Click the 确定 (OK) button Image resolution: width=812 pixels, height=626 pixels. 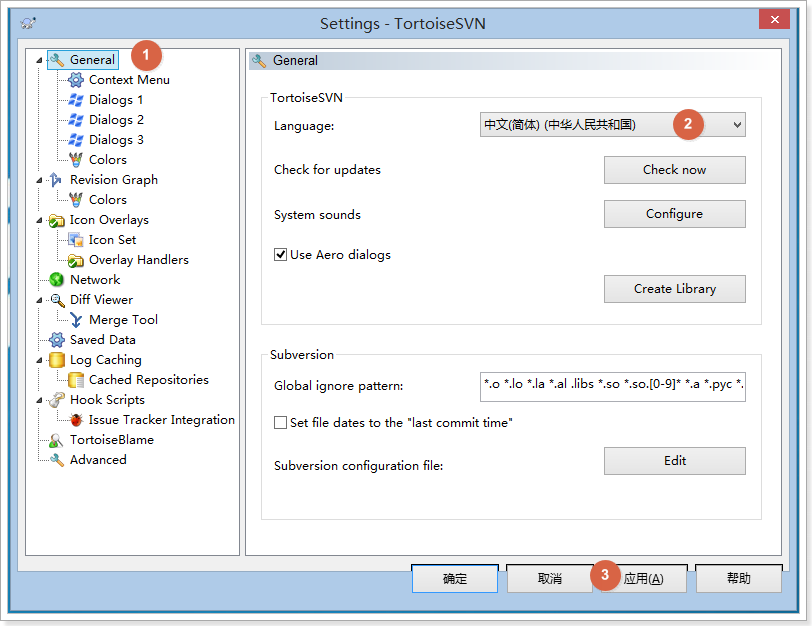point(455,578)
